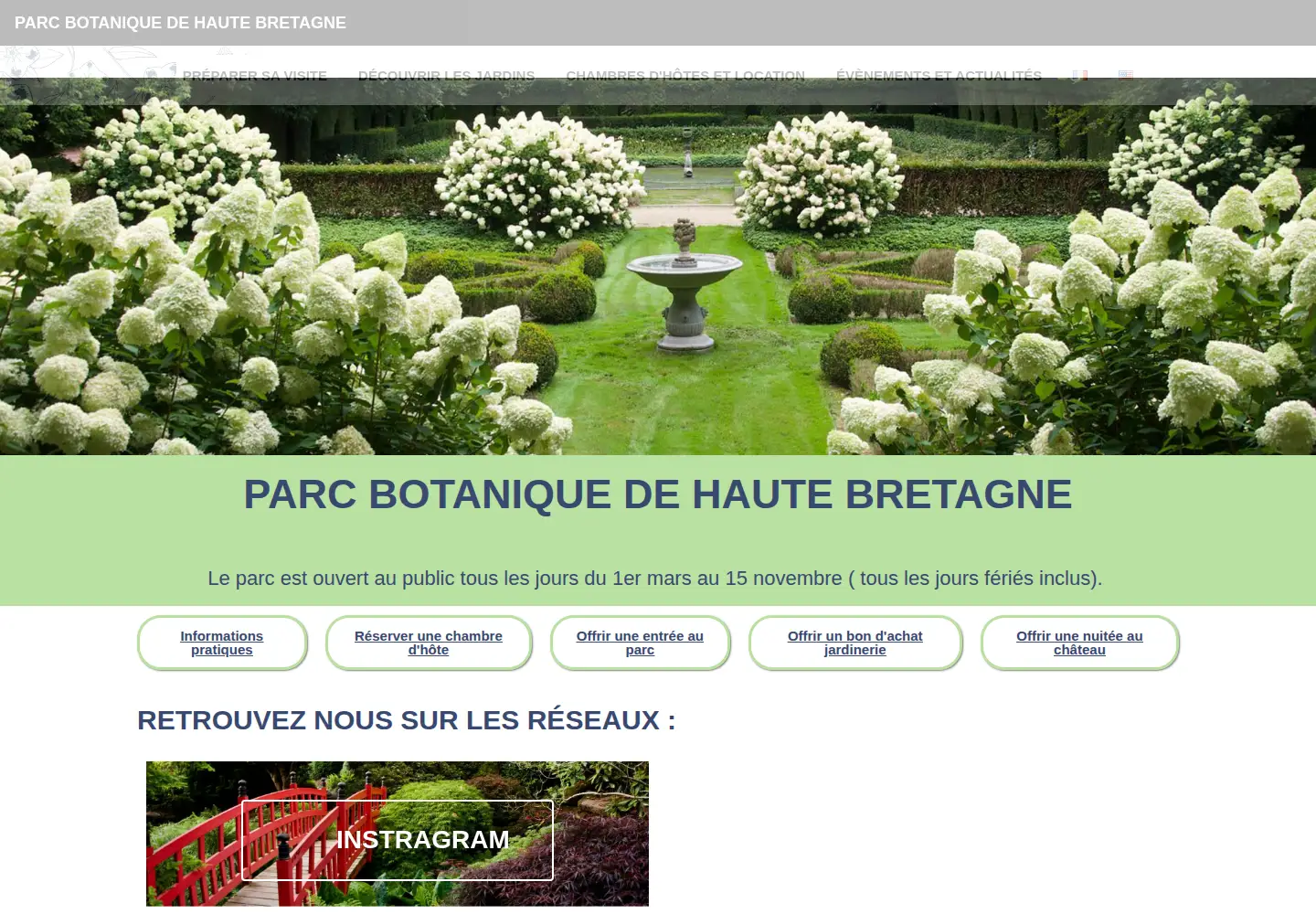
Task: Follow the Réserver une chambre d'hôte link
Action: point(429,643)
